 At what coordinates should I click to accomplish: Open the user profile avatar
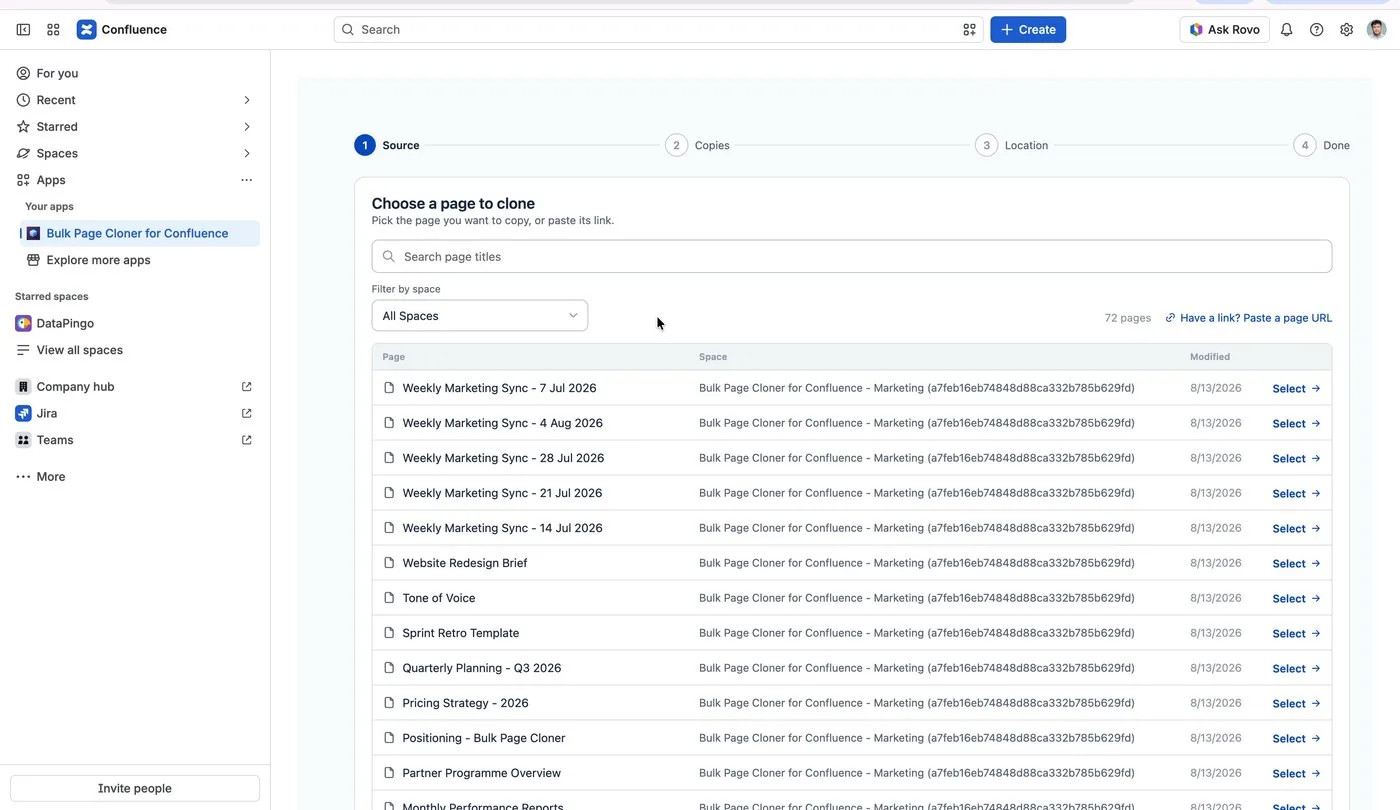[1377, 30]
